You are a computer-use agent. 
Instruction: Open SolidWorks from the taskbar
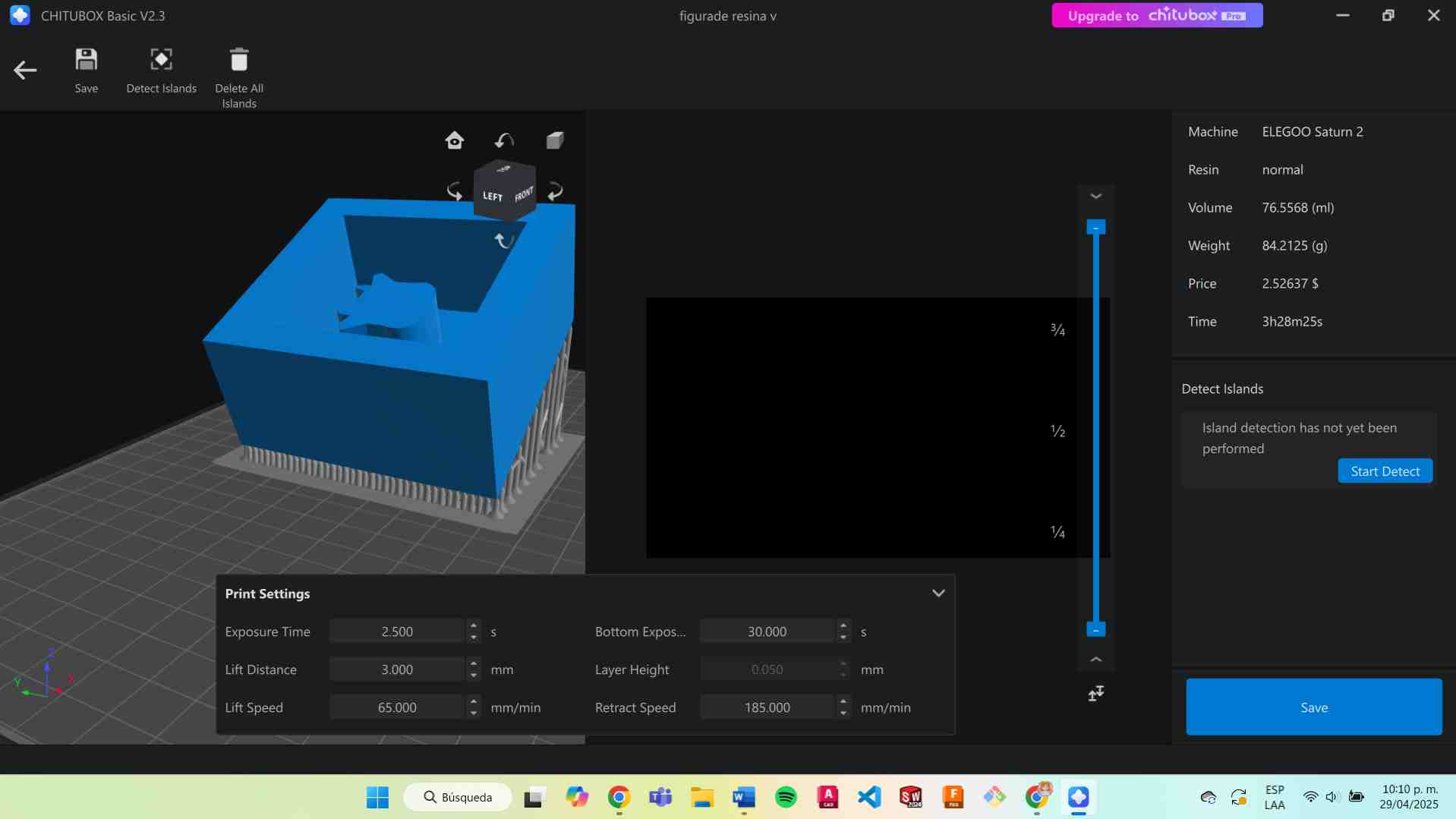point(910,797)
